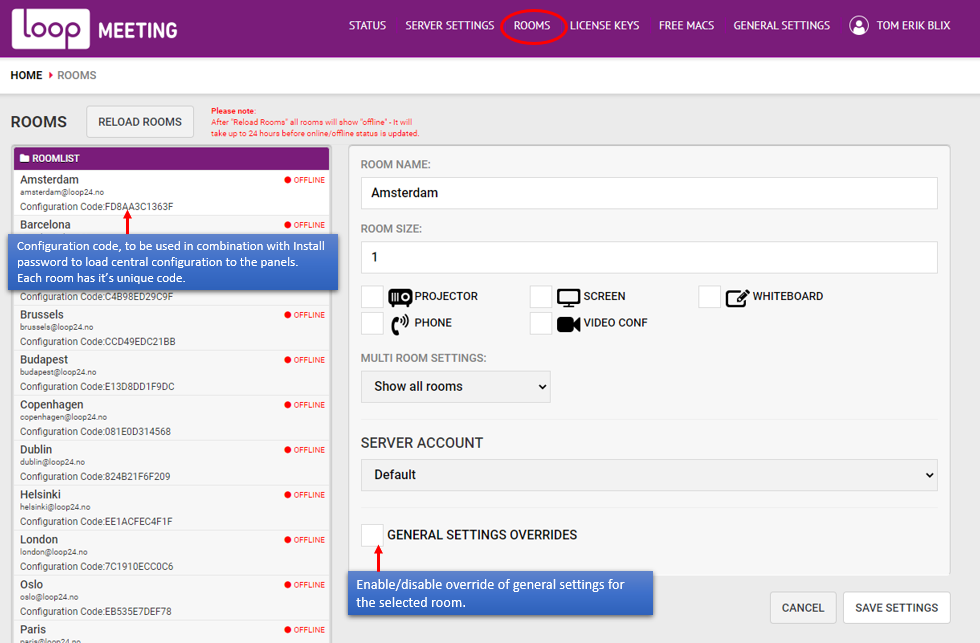
Task: Expand the Server Account dropdown
Action: pyautogui.click(x=648, y=475)
